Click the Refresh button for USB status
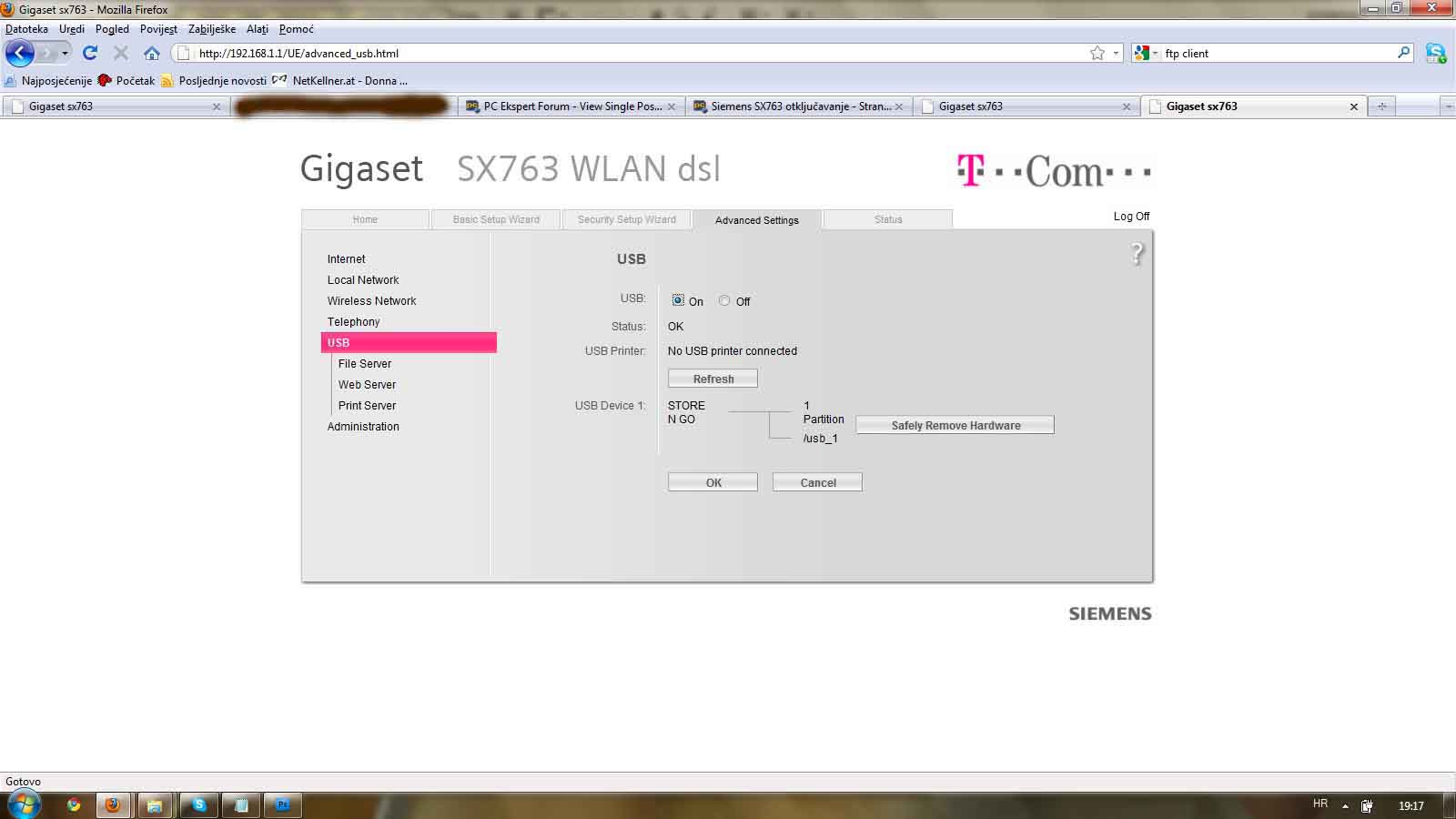The width and height of the screenshot is (1456, 819). [x=713, y=379]
